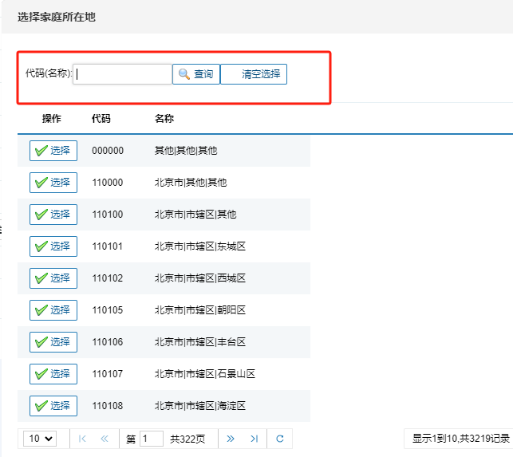Open the page size dropdown showing 10
The width and height of the screenshot is (513, 458).
pyautogui.click(x=40, y=438)
